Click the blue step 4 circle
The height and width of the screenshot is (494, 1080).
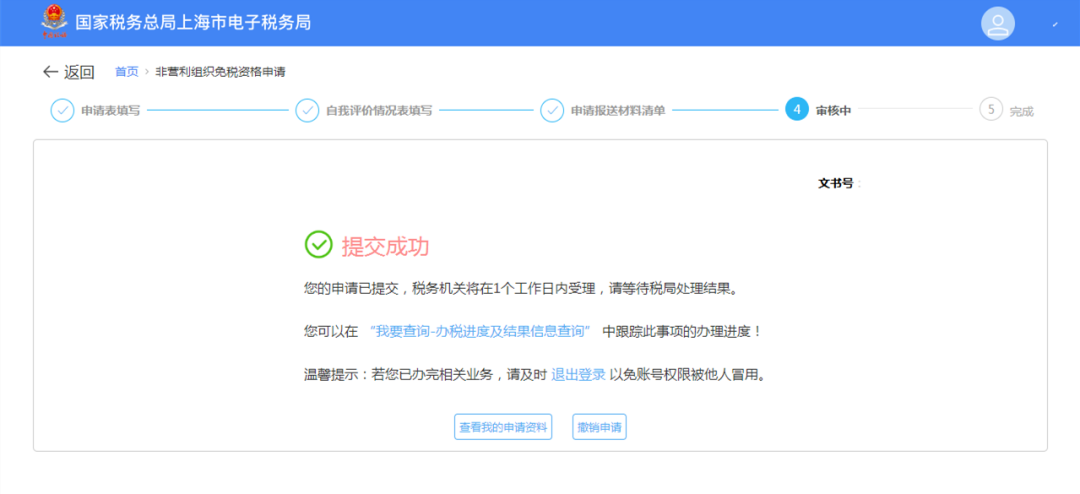pos(797,110)
